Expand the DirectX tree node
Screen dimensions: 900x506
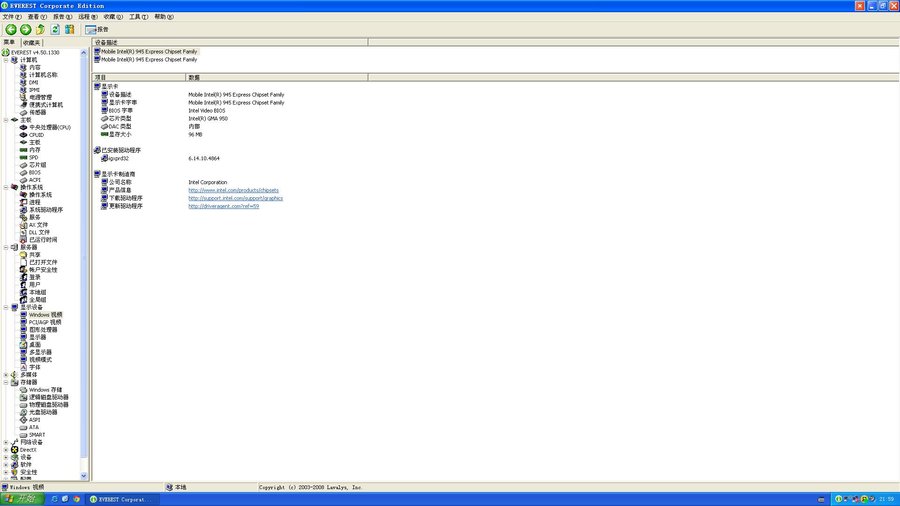coord(5,450)
